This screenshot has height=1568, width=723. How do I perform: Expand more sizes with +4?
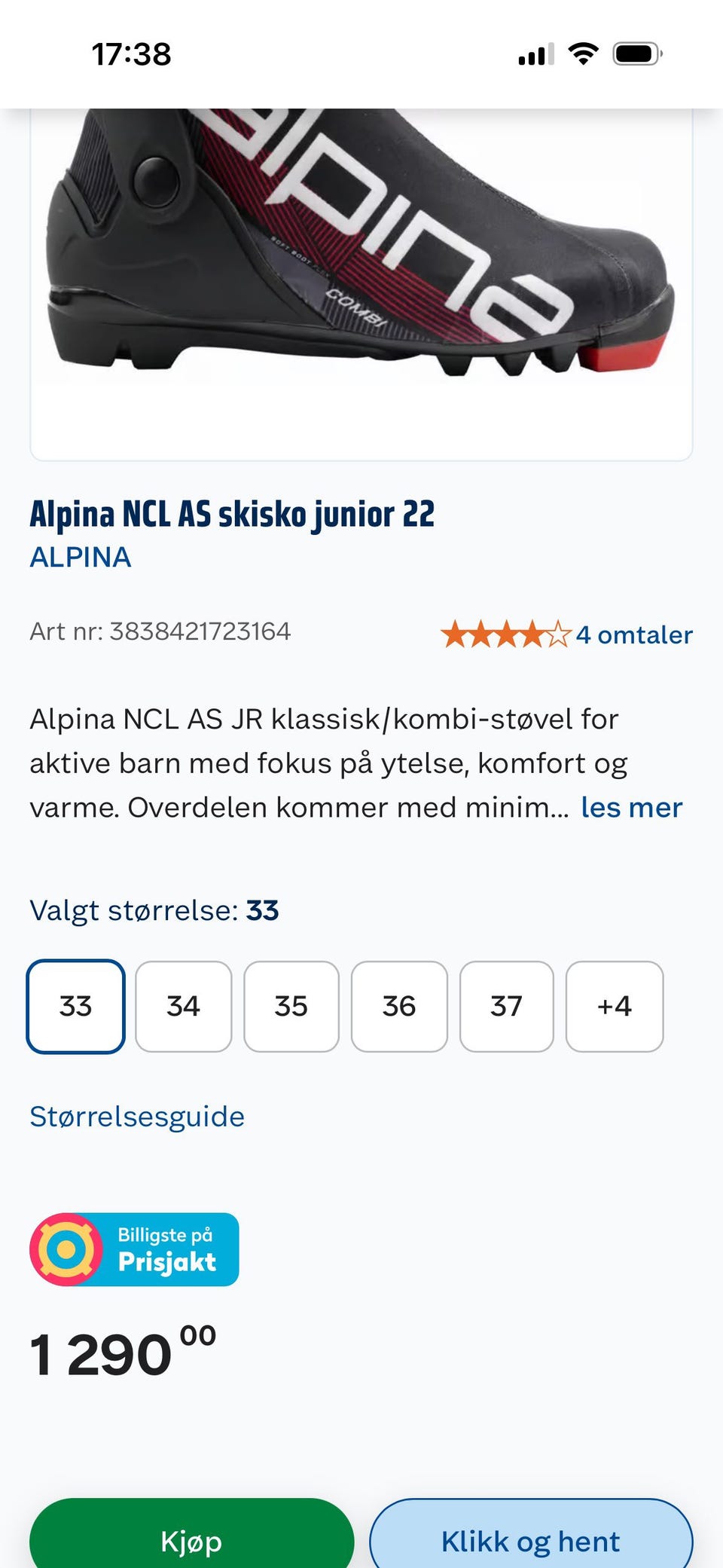tap(615, 1006)
